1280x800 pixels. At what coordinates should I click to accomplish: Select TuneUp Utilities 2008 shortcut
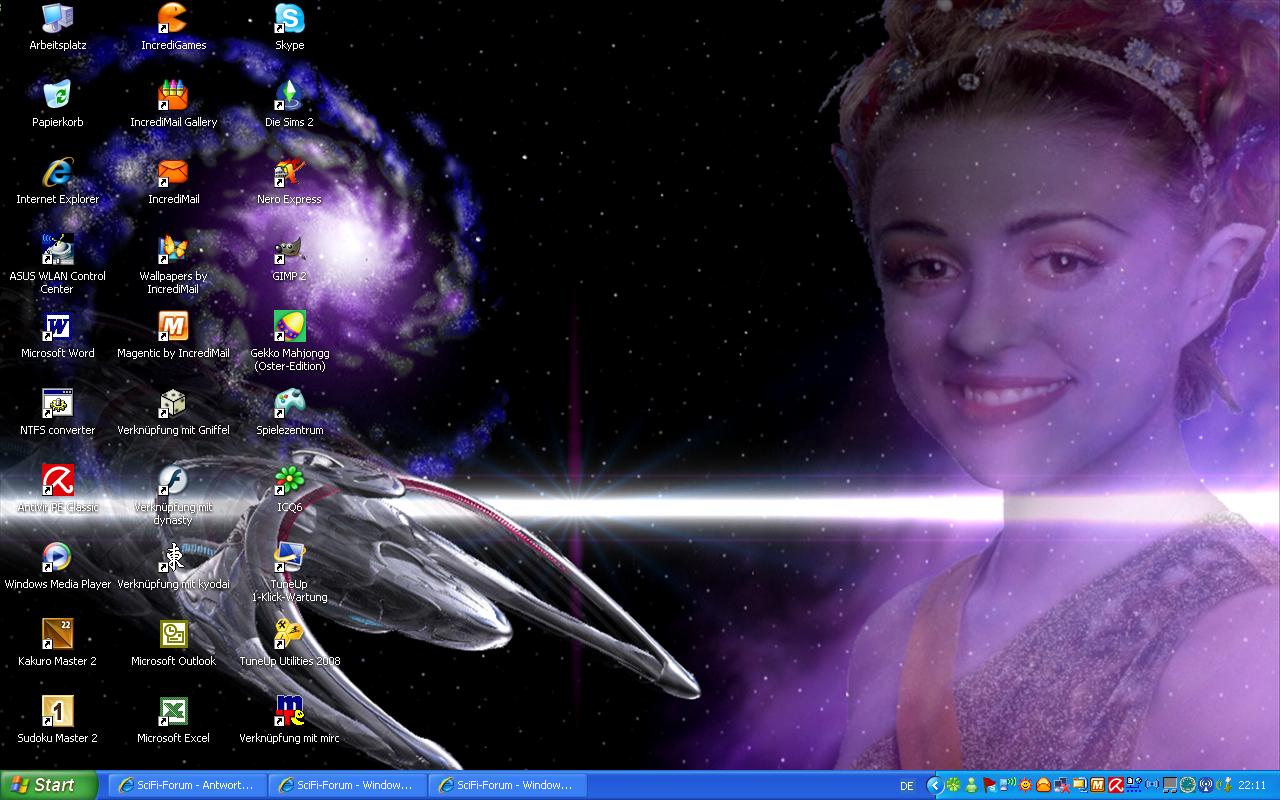289,636
